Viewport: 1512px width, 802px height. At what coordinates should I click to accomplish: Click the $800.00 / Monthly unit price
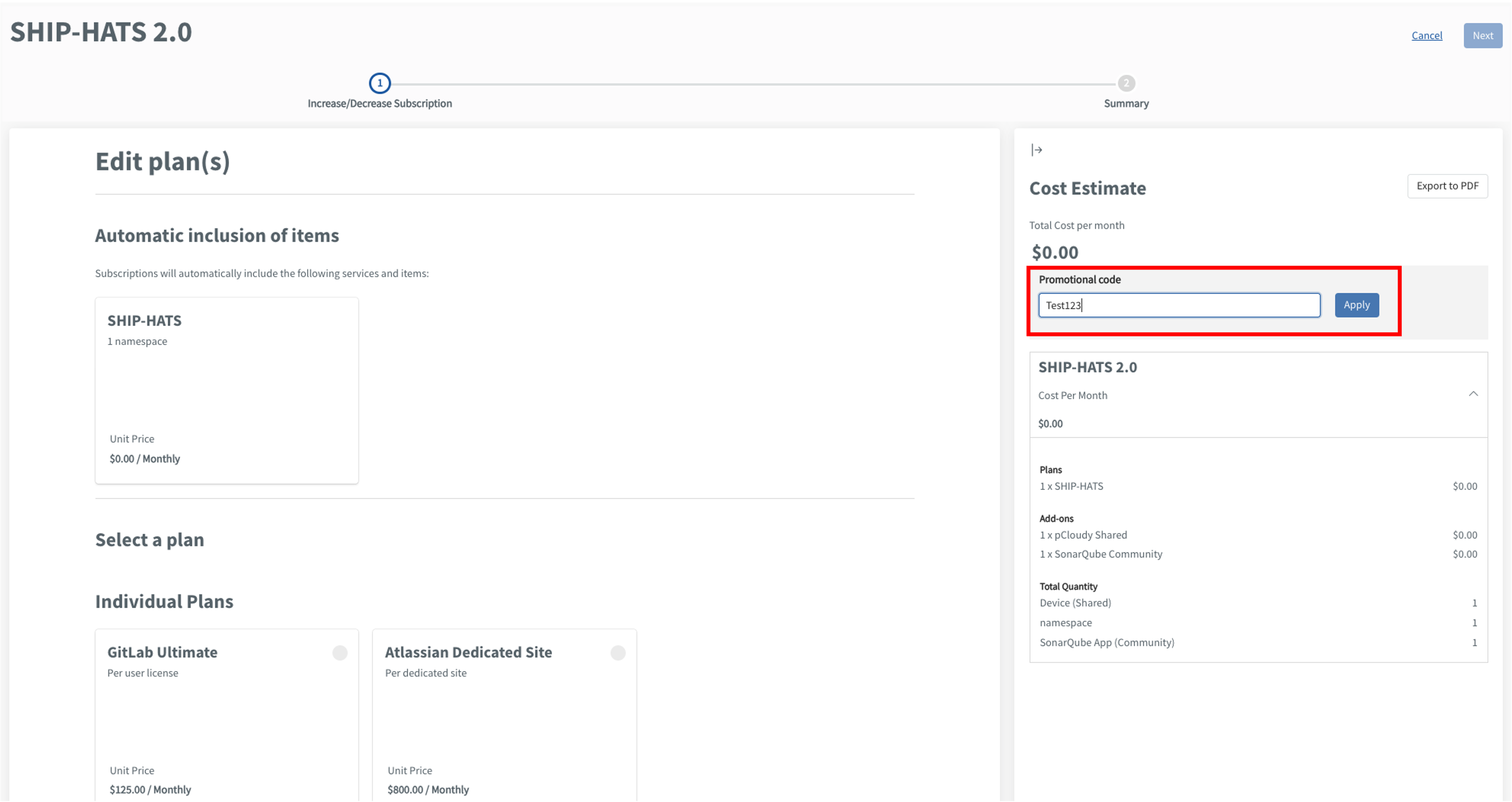click(x=428, y=790)
